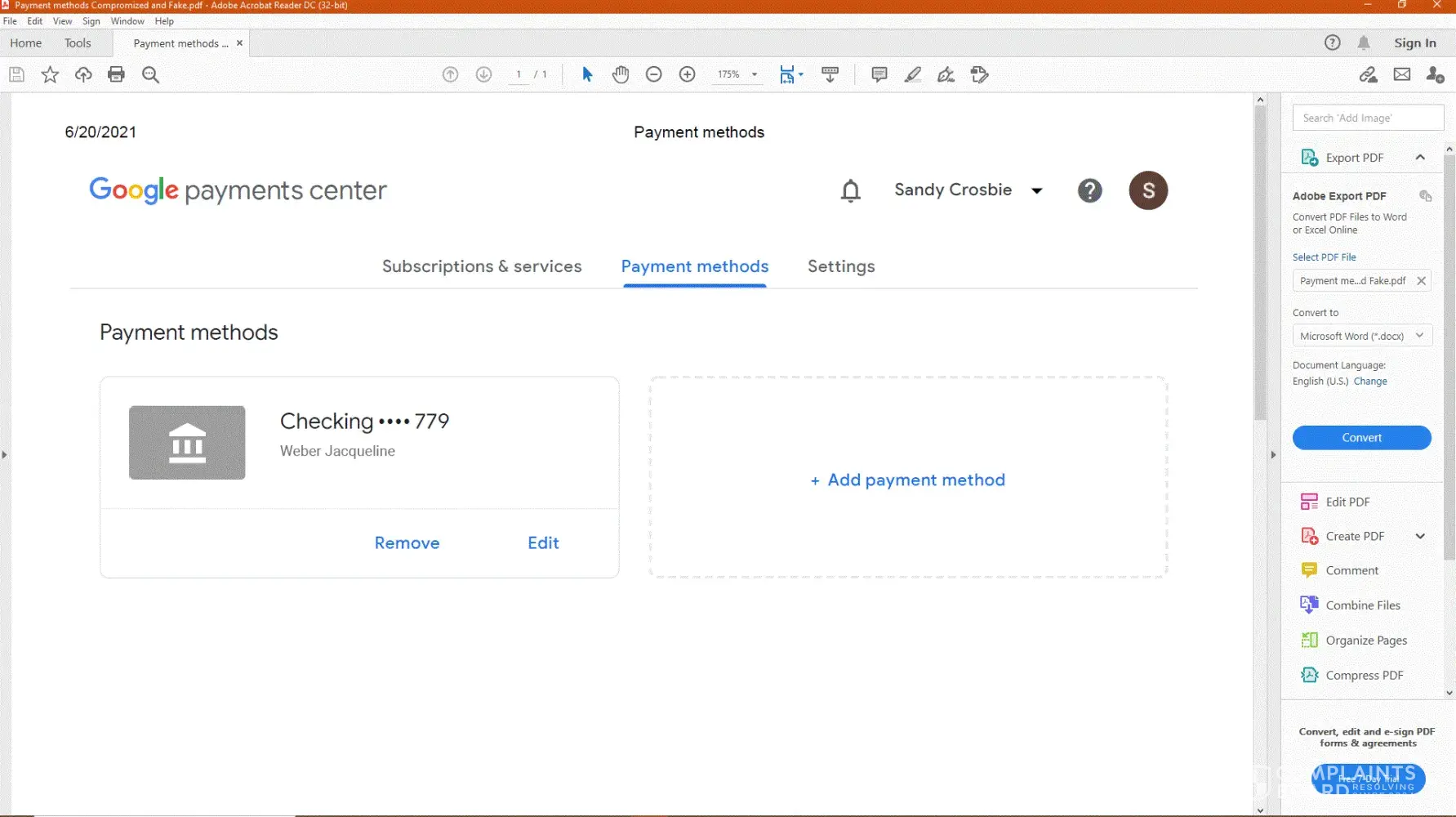Click the Print file icon

pos(117,74)
